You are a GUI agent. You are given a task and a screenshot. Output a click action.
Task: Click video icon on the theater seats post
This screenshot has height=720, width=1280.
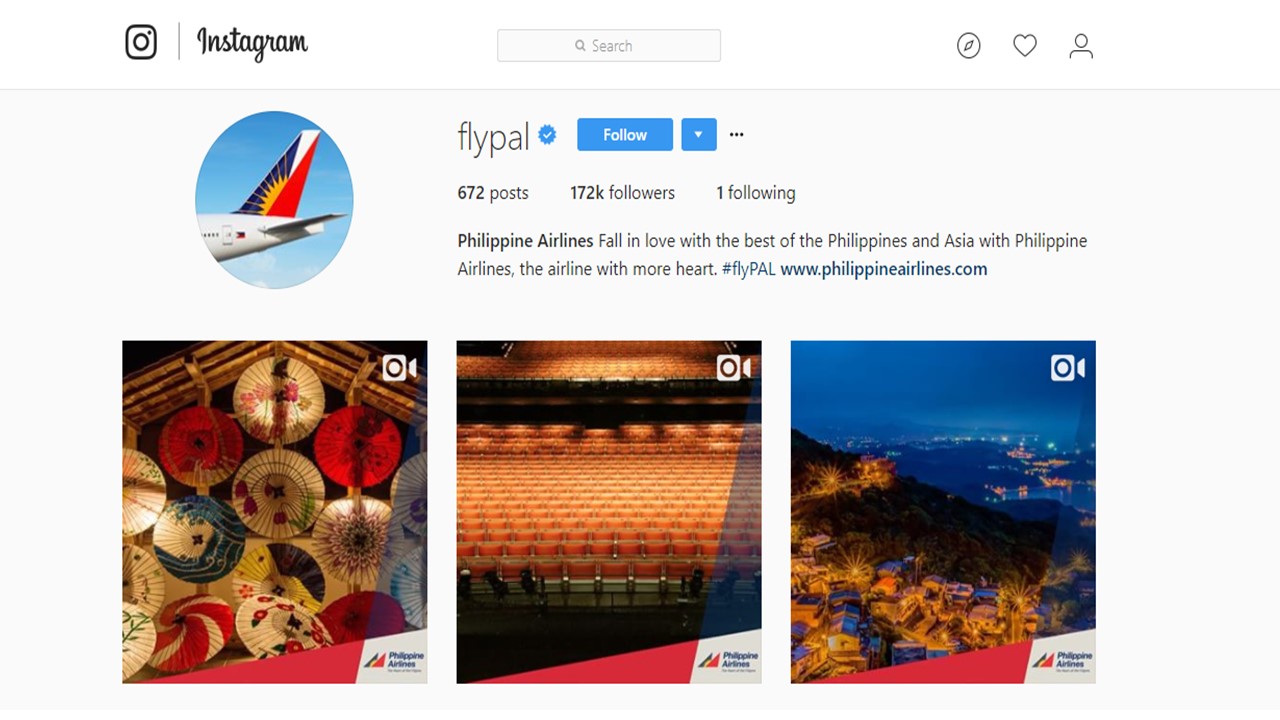pos(733,368)
